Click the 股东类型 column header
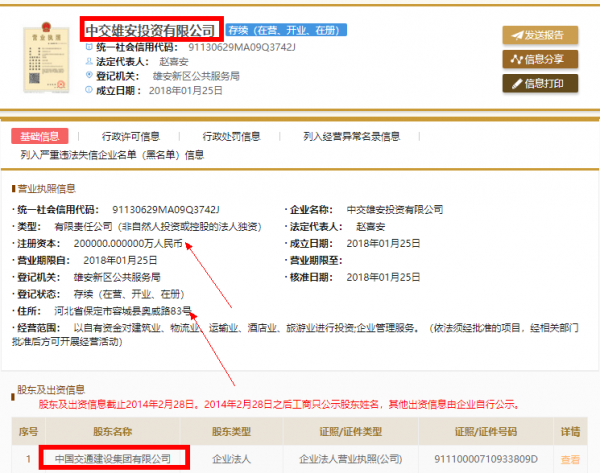This screenshot has width=600, height=473. click(231, 432)
